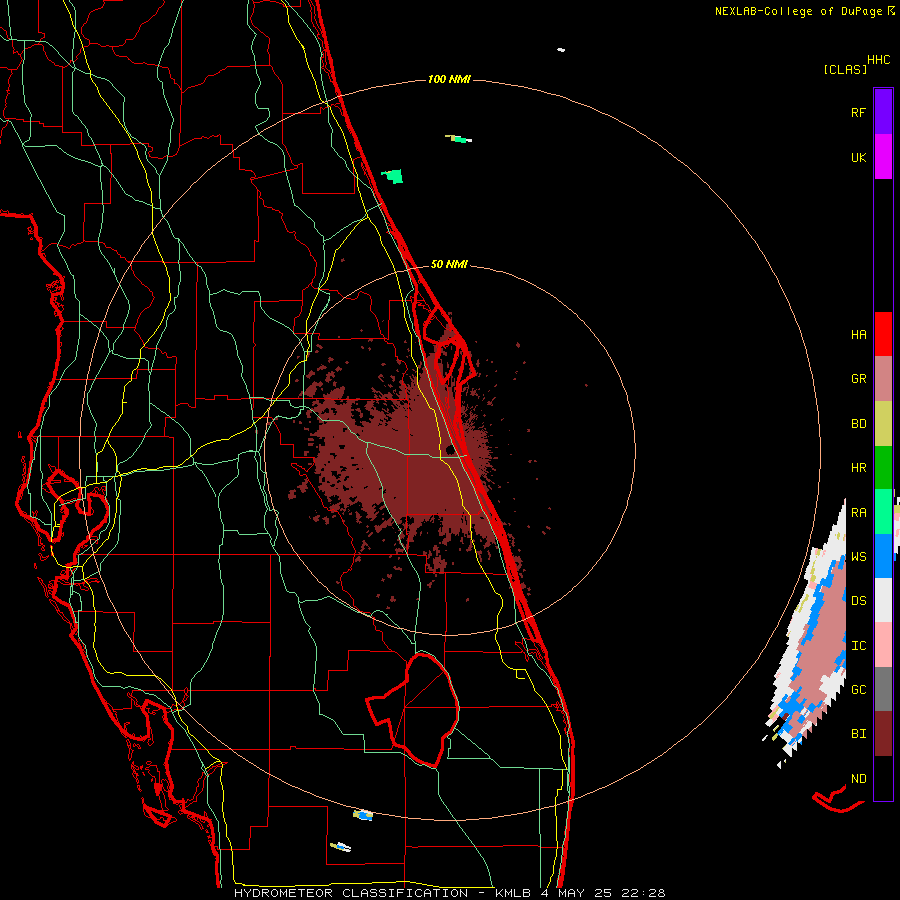Viewport: 900px width, 900px height.
Task: Click the tiny white echo at the top
Action: coord(561,50)
